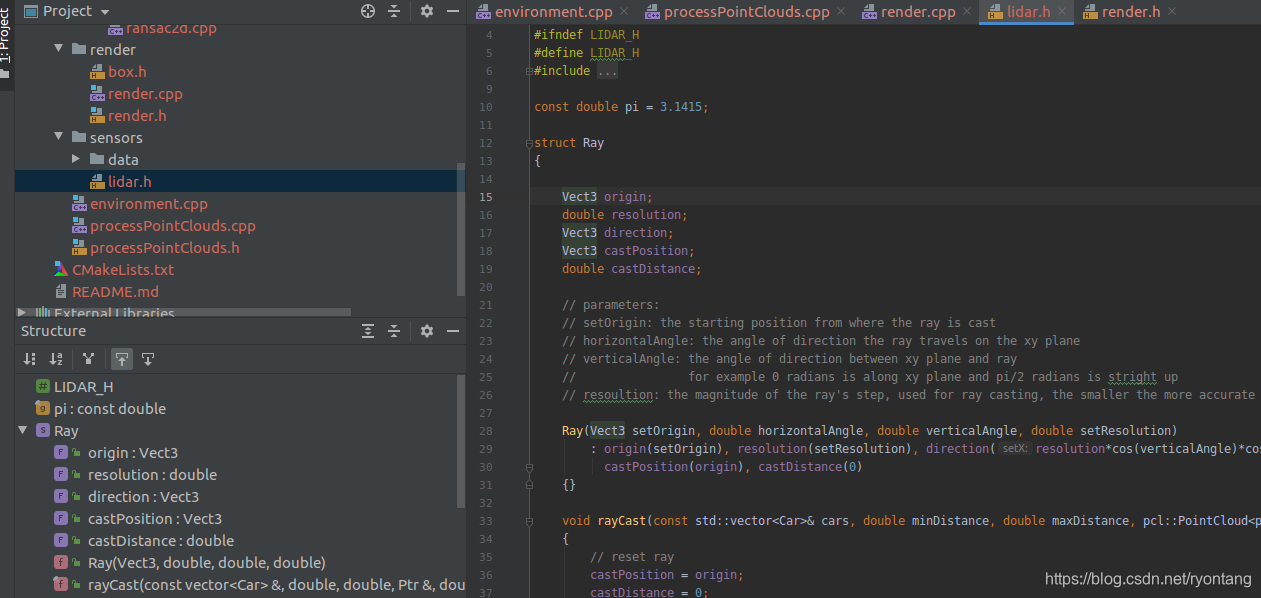Expand all nodes in Structure panel
The width and height of the screenshot is (1261, 598).
pos(368,331)
